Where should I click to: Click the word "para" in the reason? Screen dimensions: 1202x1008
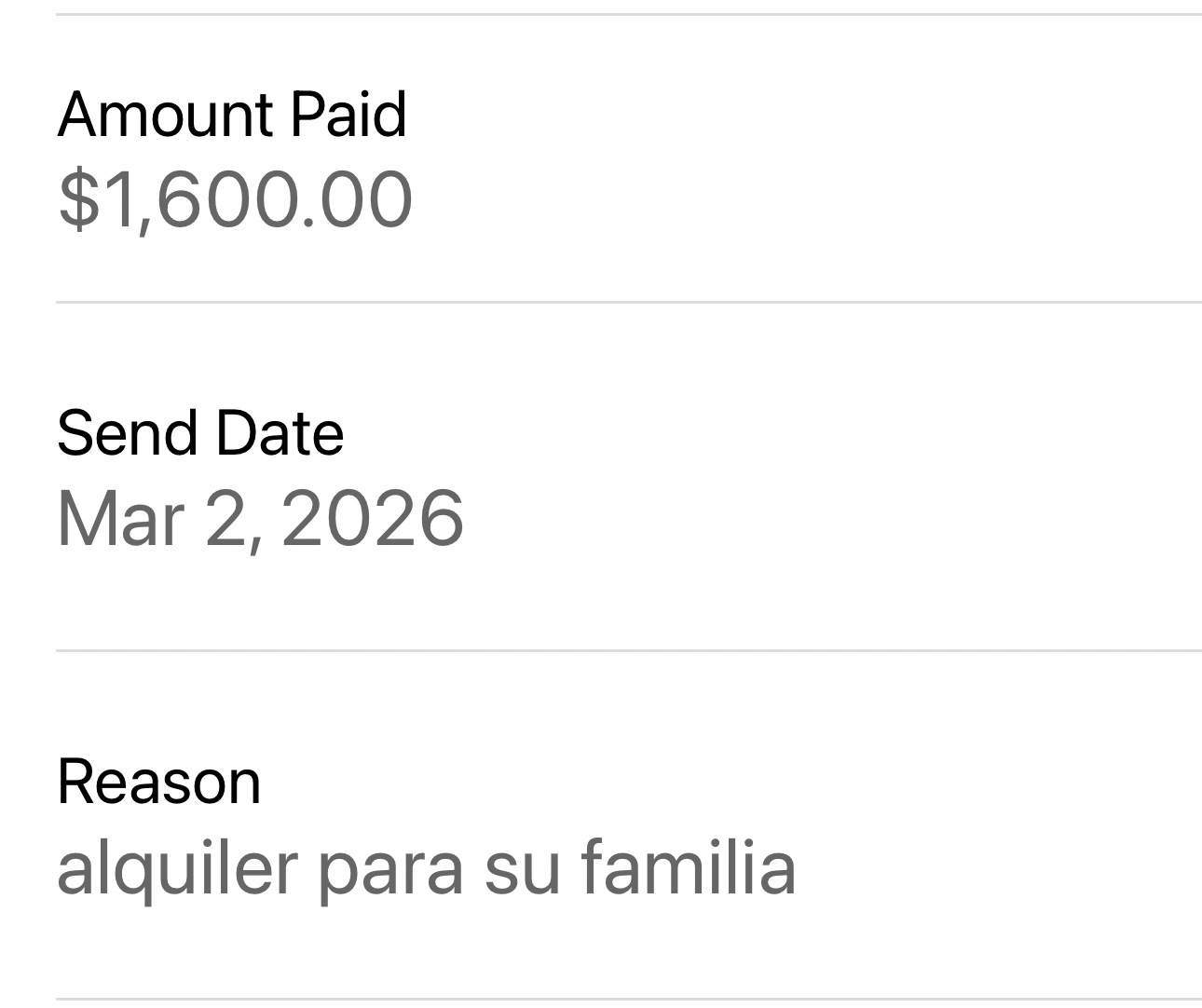pyautogui.click(x=390, y=867)
